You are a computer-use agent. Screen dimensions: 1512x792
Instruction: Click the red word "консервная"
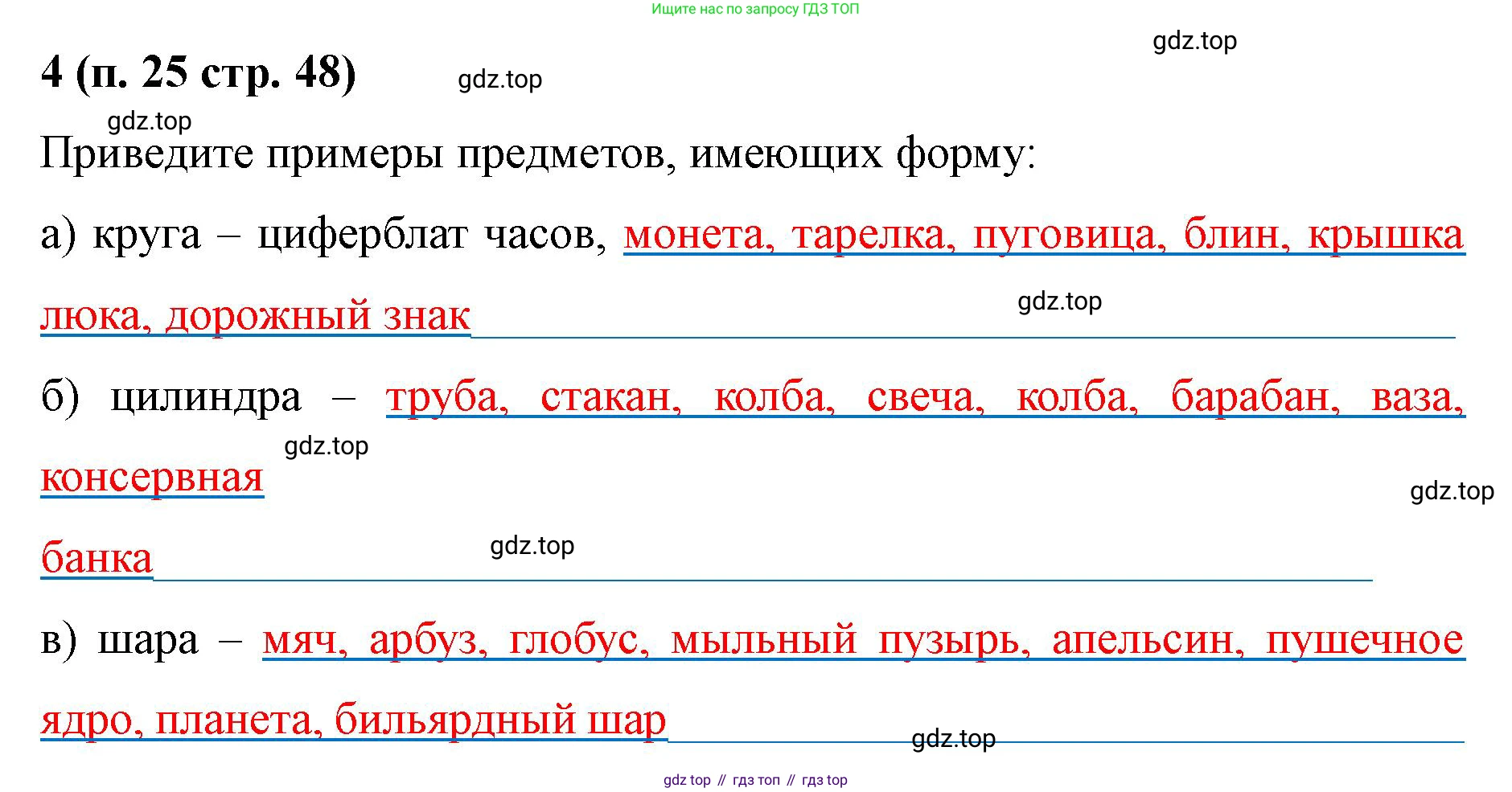click(152, 478)
